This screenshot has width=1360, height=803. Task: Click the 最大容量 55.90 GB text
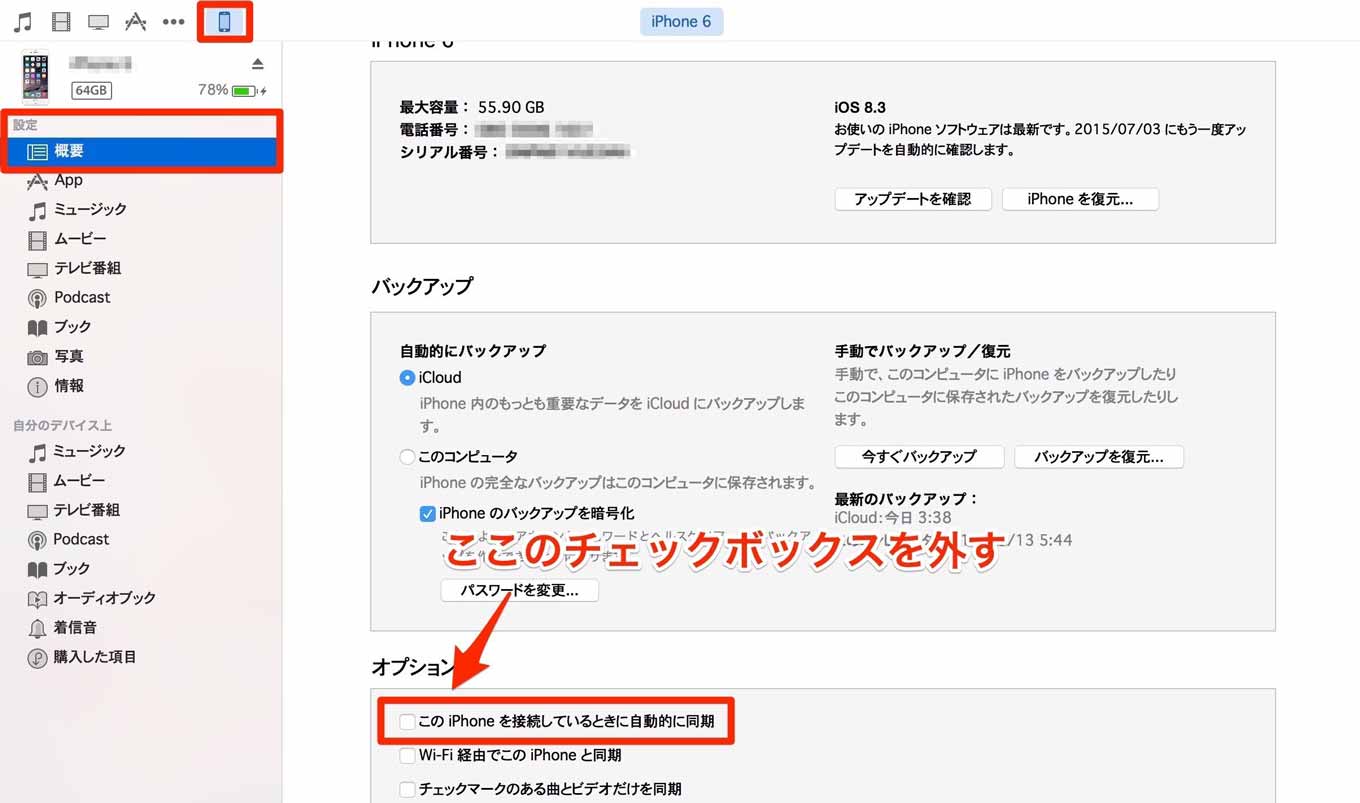point(472,107)
